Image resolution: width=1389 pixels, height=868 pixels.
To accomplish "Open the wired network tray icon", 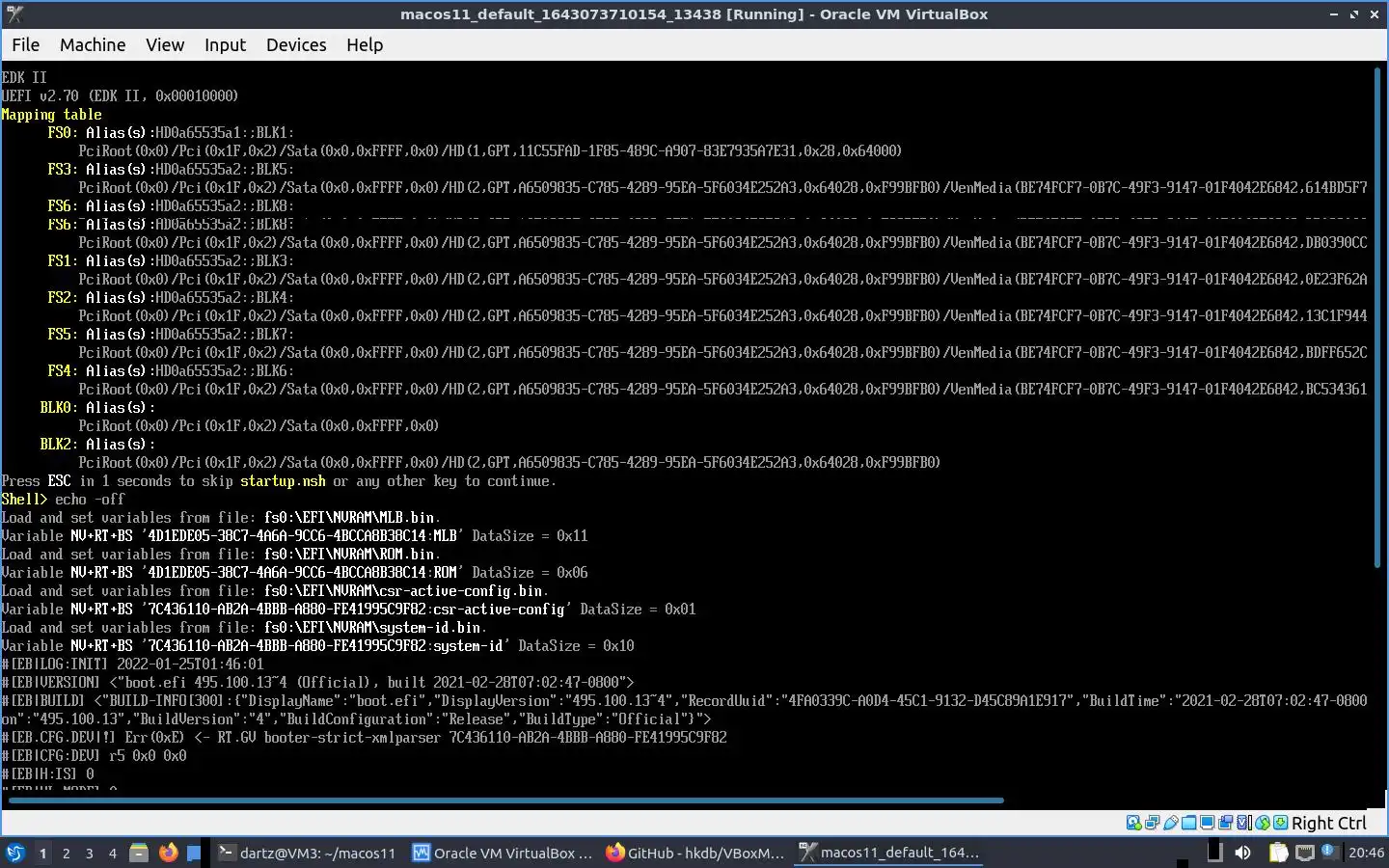I will pos(1304,853).
